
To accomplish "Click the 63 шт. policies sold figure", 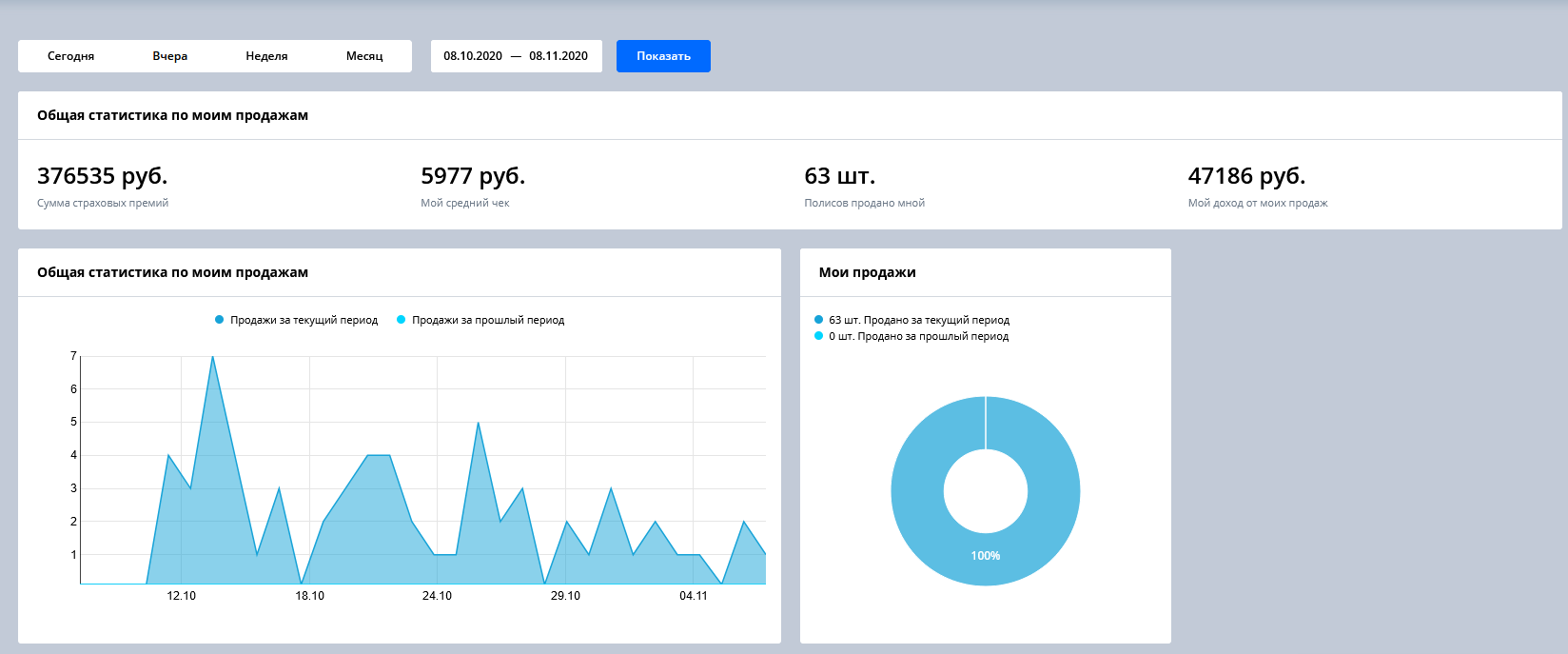I will click(x=839, y=176).
